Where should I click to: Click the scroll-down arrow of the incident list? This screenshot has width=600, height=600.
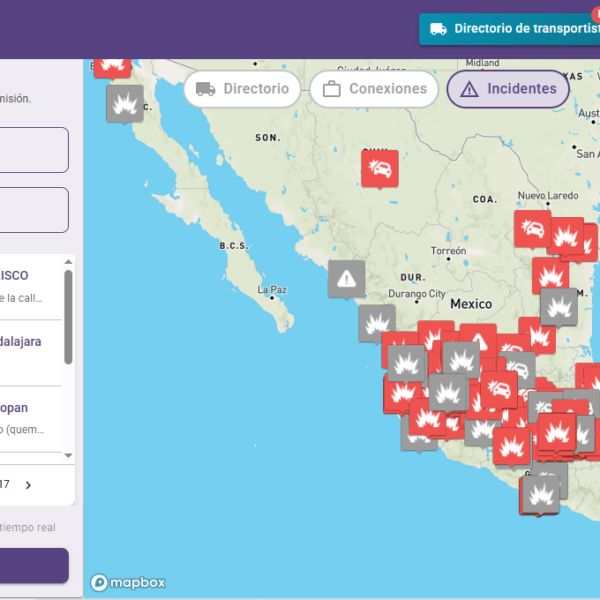point(68,455)
